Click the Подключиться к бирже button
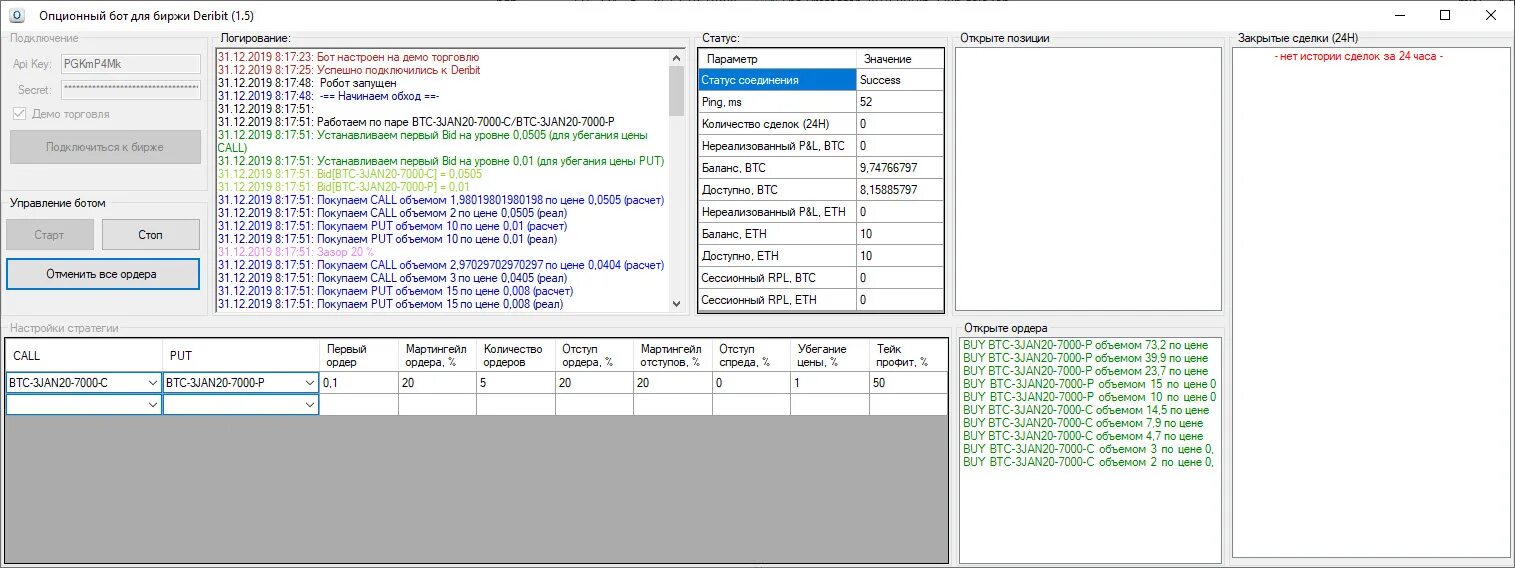The width and height of the screenshot is (1515, 568). point(105,147)
